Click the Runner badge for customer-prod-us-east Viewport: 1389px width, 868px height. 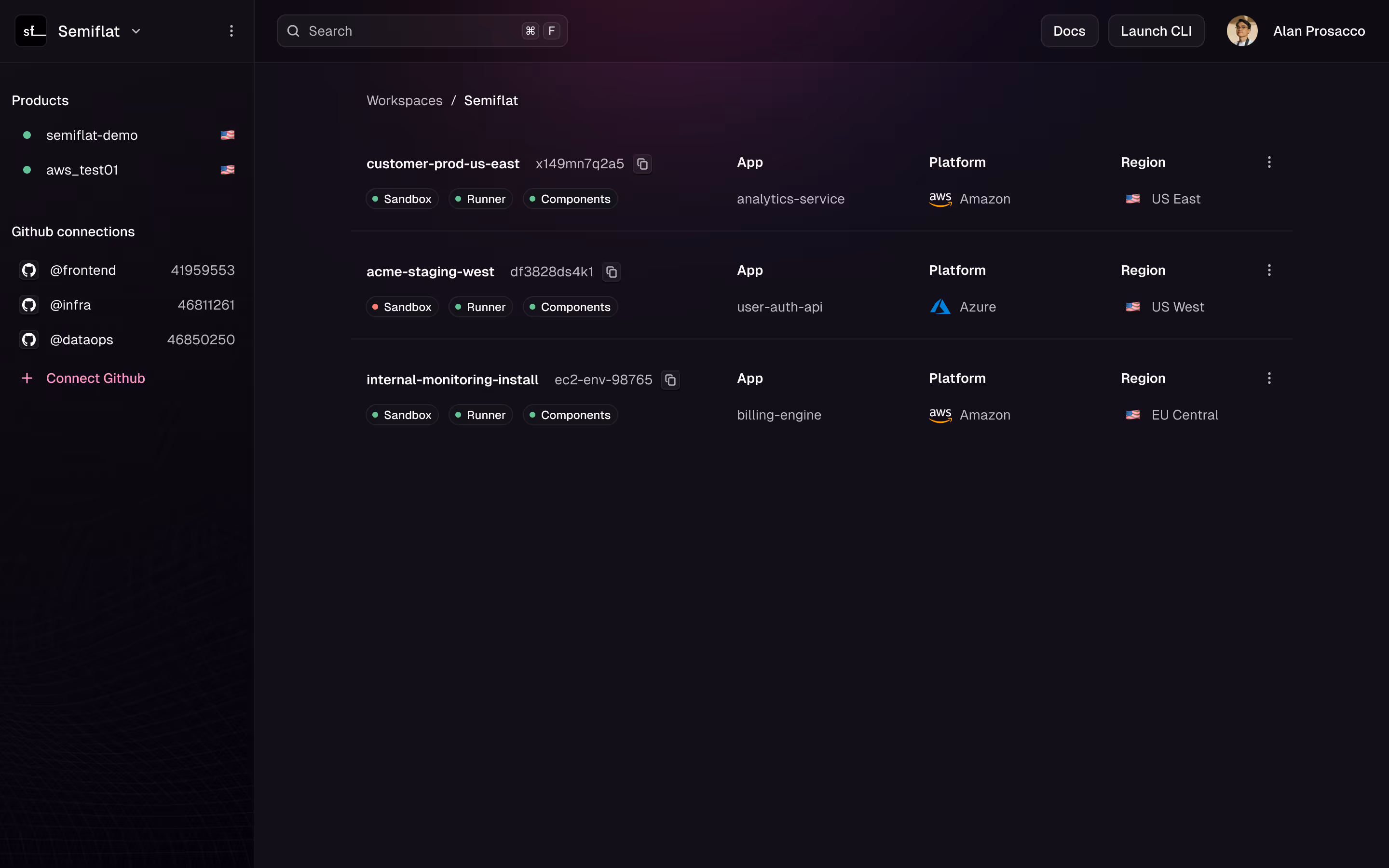[x=480, y=199]
